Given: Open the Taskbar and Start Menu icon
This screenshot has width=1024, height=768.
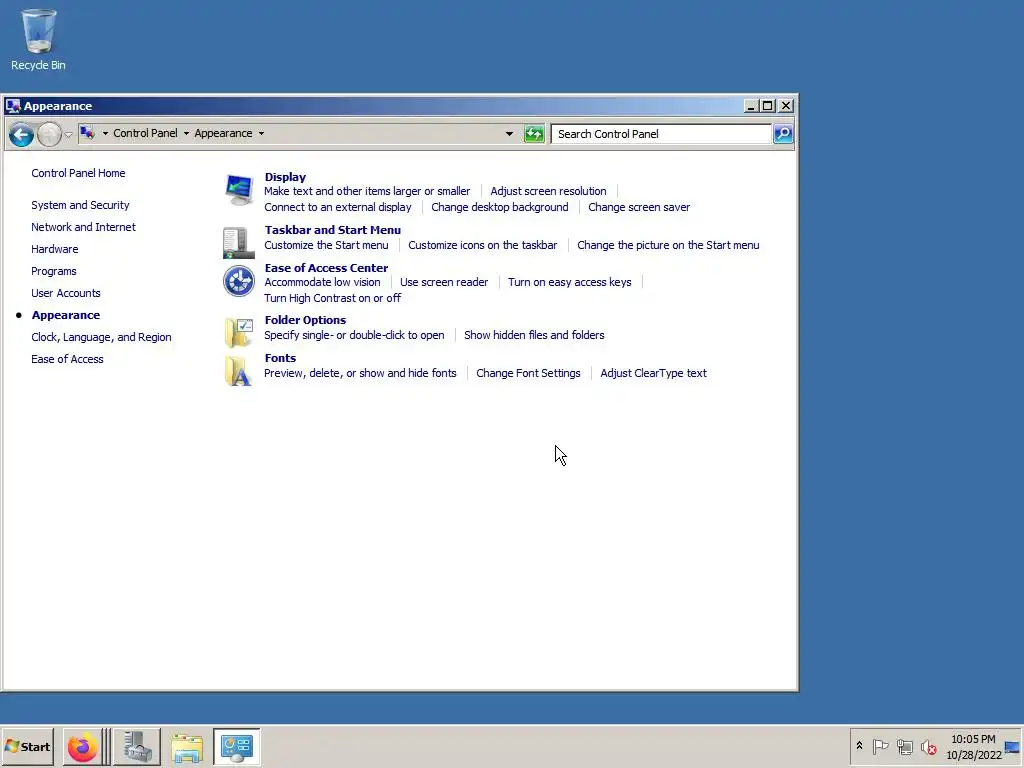Looking at the screenshot, I should pos(238,243).
